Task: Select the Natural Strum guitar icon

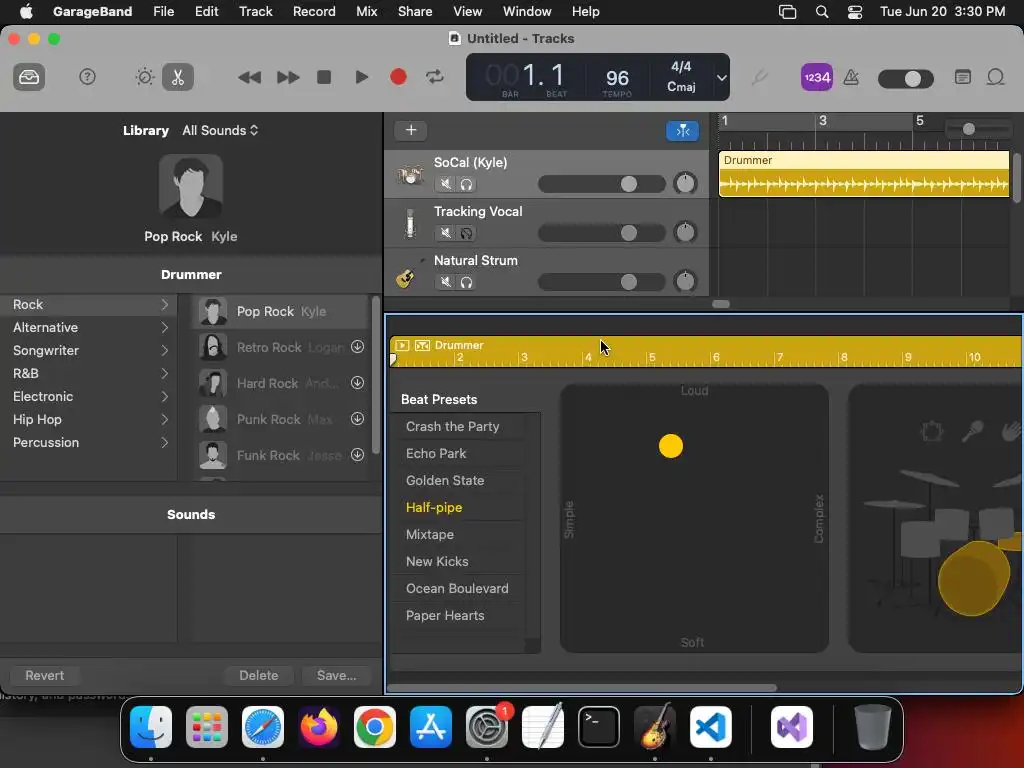Action: [x=406, y=277]
